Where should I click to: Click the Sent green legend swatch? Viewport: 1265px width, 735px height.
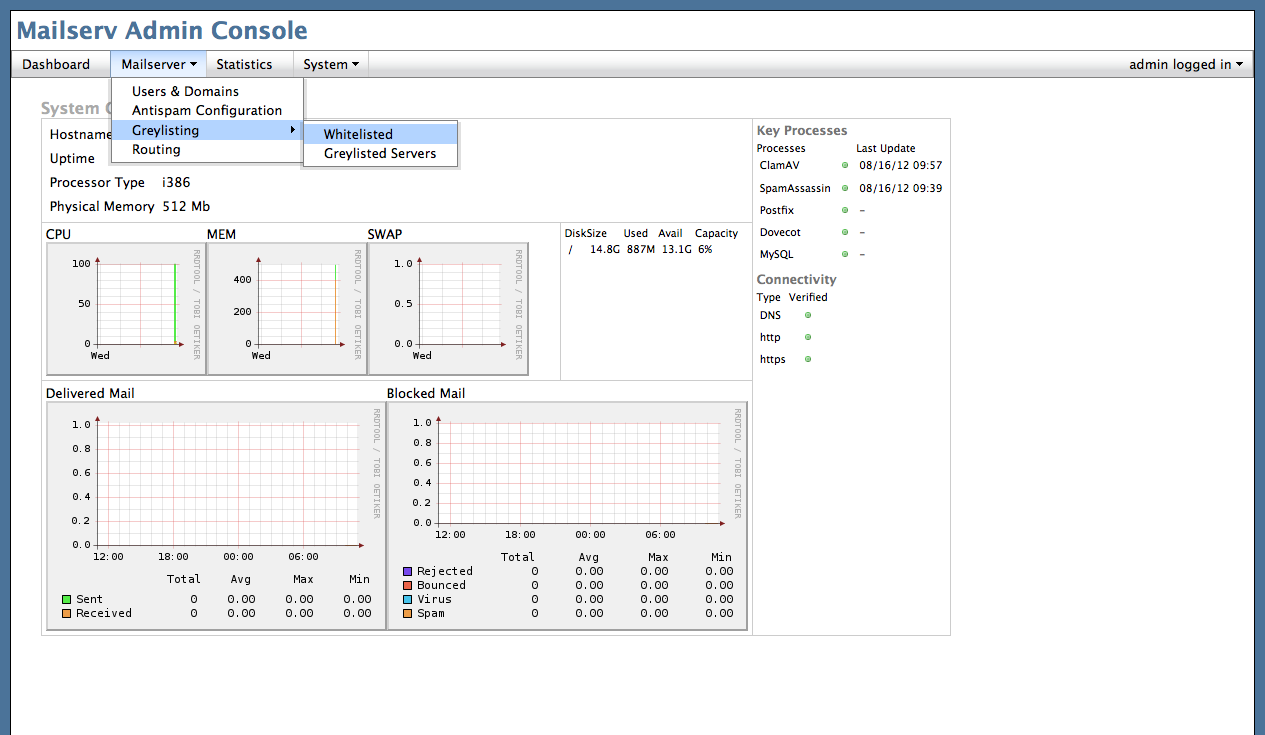(67, 599)
